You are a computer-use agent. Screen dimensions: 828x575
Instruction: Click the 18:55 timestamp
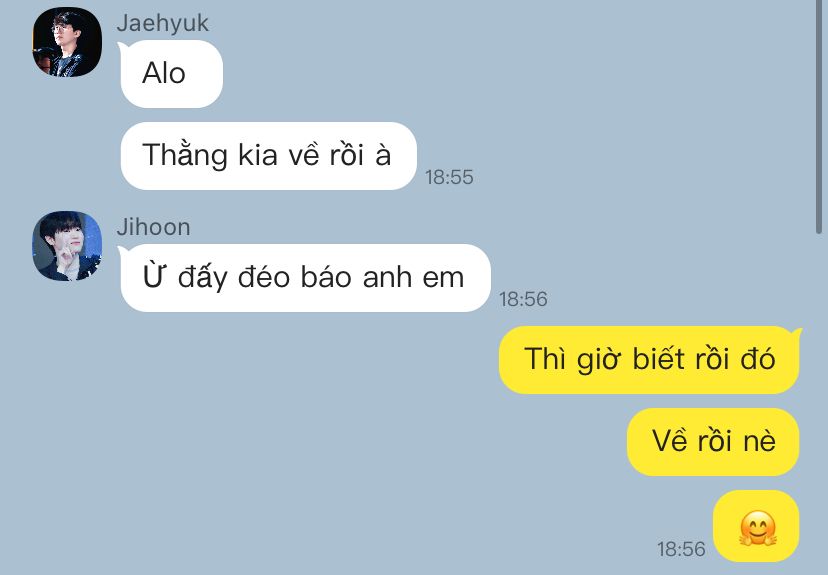tap(449, 177)
